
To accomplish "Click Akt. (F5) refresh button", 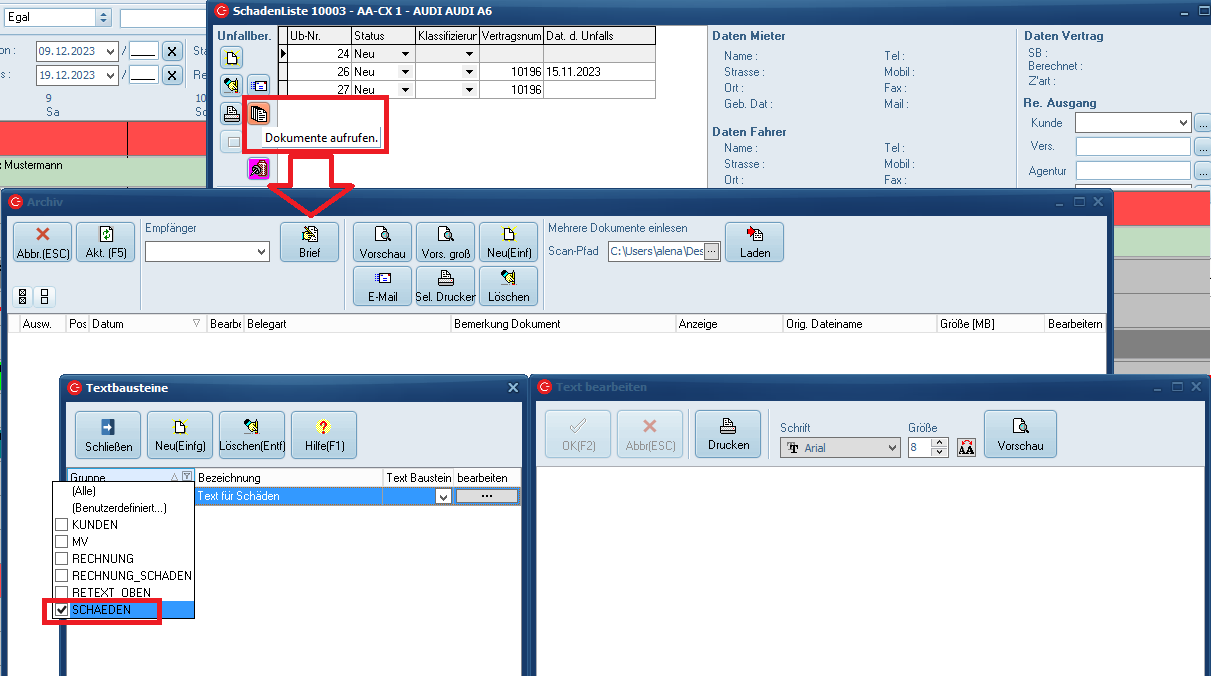I will (105, 242).
